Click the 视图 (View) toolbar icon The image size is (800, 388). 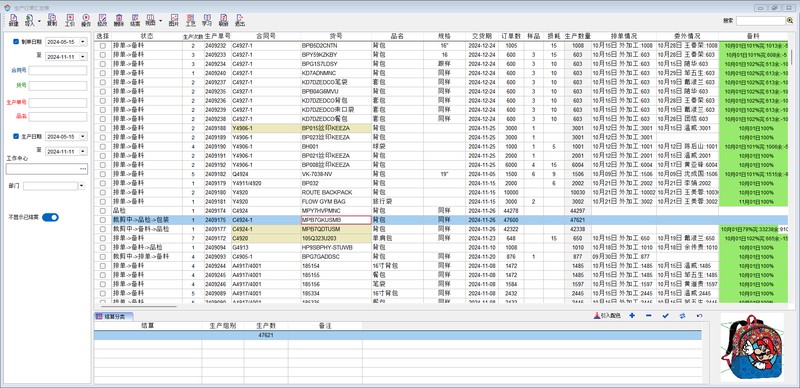pyautogui.click(x=150, y=20)
